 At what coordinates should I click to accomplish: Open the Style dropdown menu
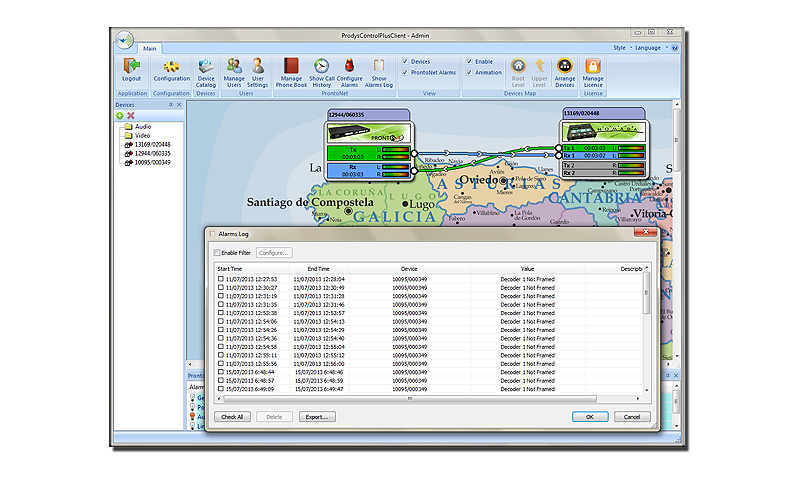[620, 47]
